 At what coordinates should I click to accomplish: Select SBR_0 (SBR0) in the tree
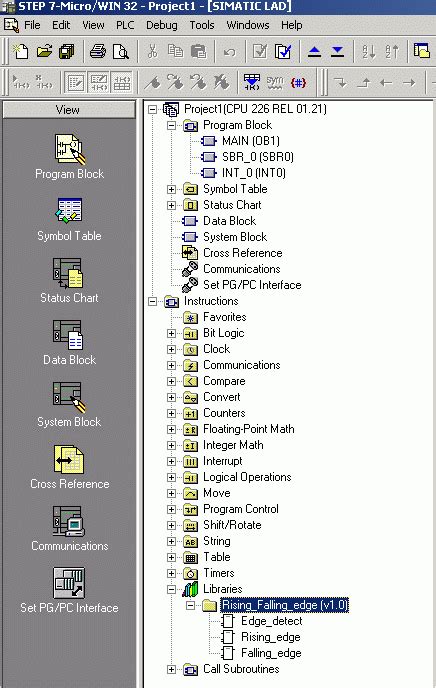click(257, 157)
